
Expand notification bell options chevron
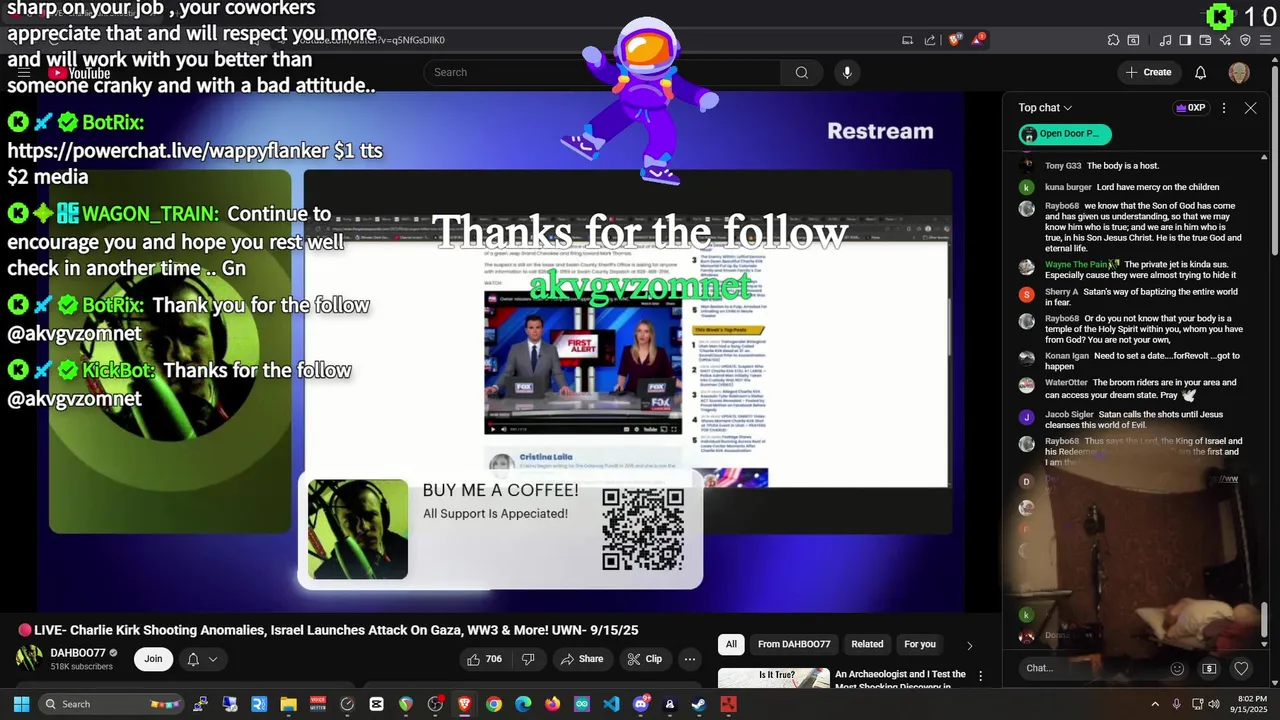212,659
